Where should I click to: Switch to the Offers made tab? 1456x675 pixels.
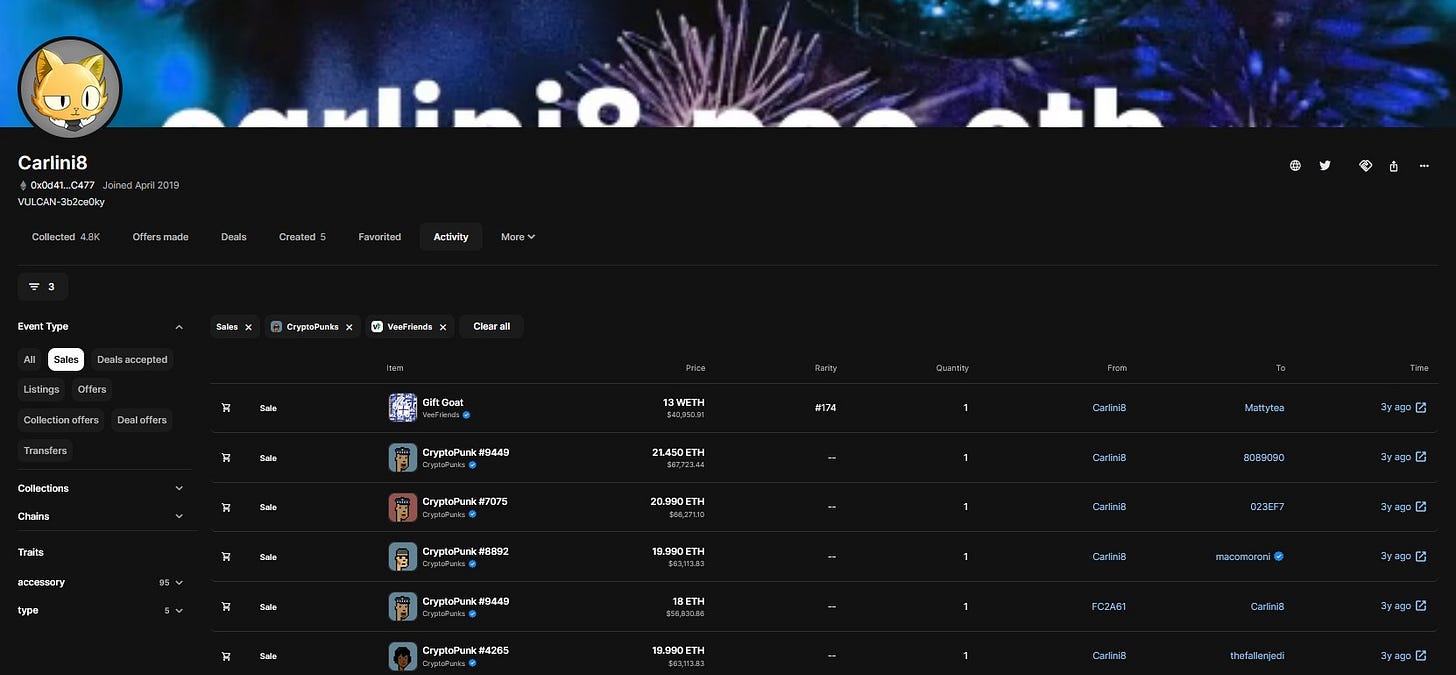pyautogui.click(x=160, y=237)
